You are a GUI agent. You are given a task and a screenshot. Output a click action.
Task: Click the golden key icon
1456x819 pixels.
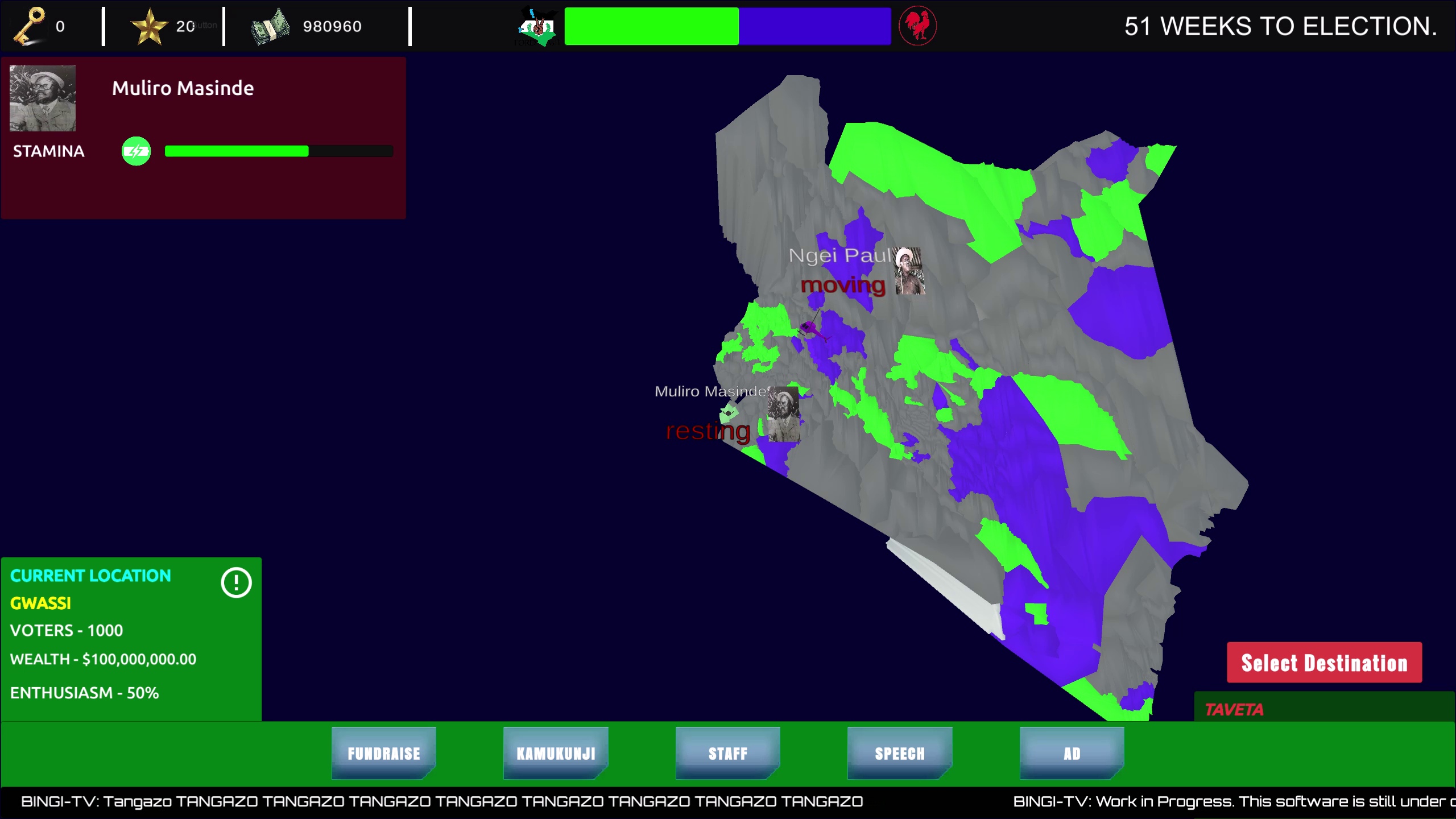point(28,26)
